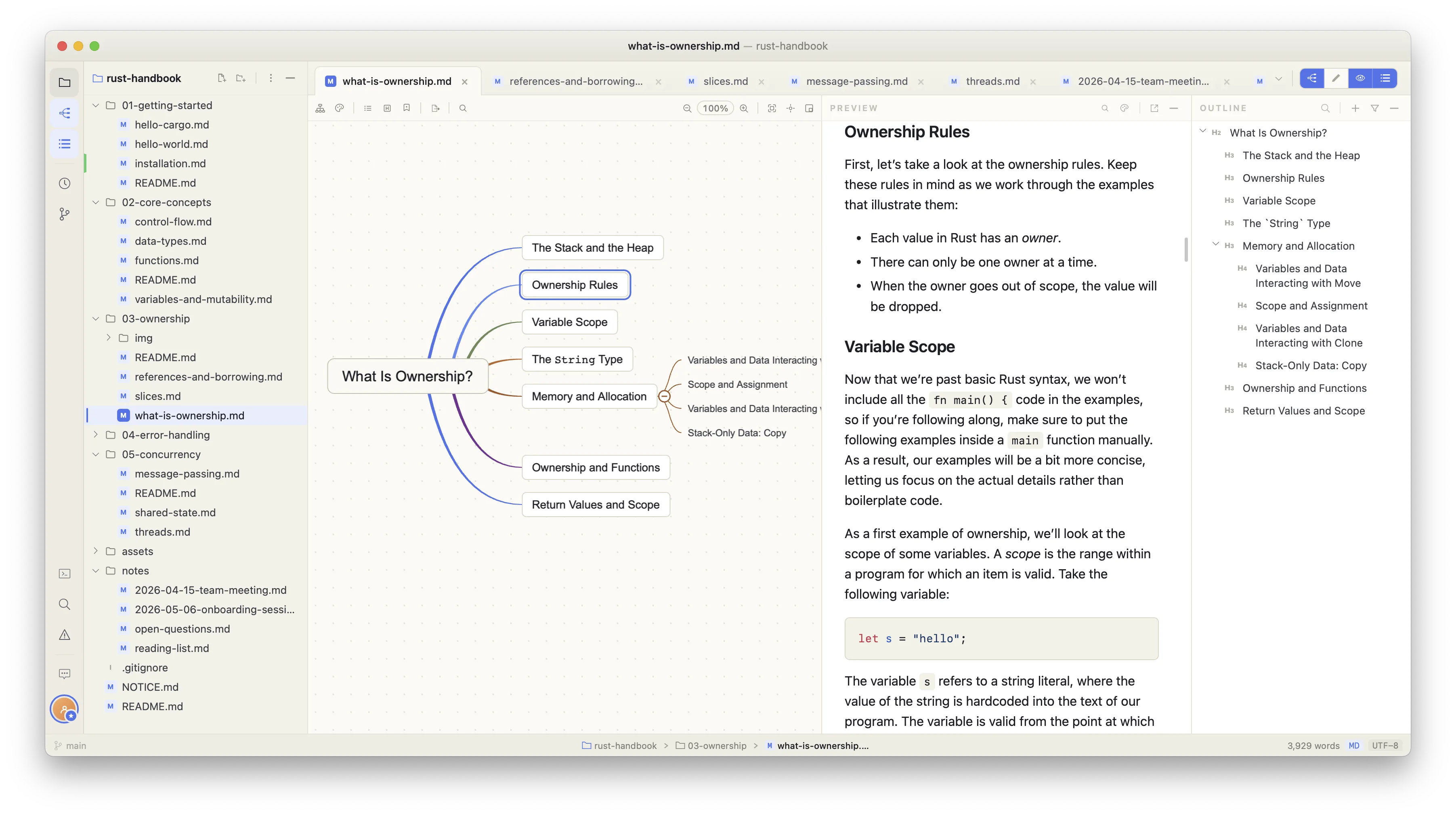Image resolution: width=1456 pixels, height=816 pixels.
Task: Create a new file in rust-handbook
Action: pyautogui.click(x=222, y=78)
